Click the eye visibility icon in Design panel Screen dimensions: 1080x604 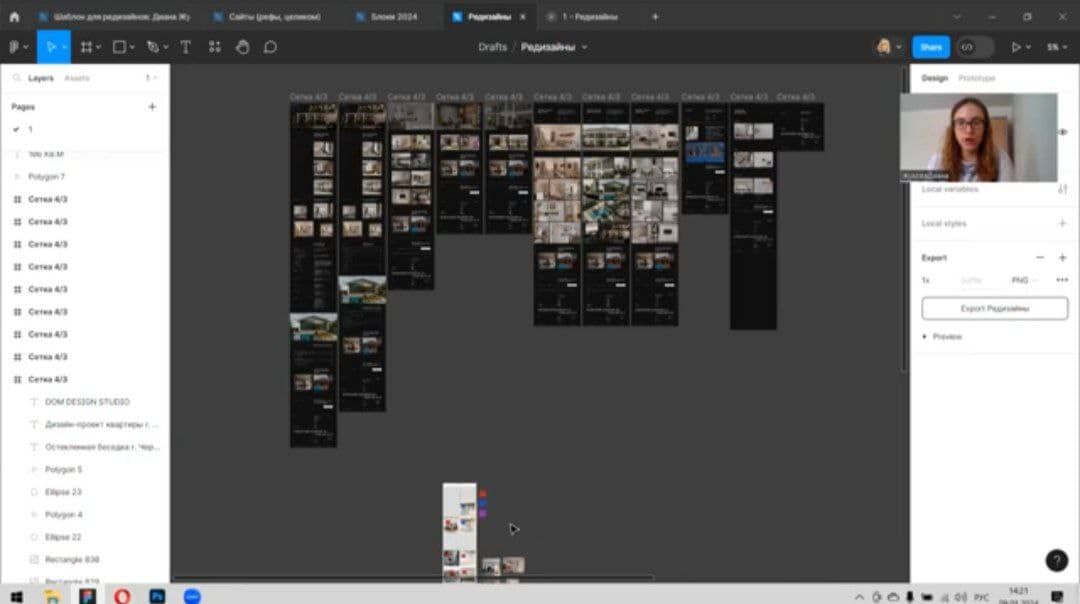click(1063, 132)
